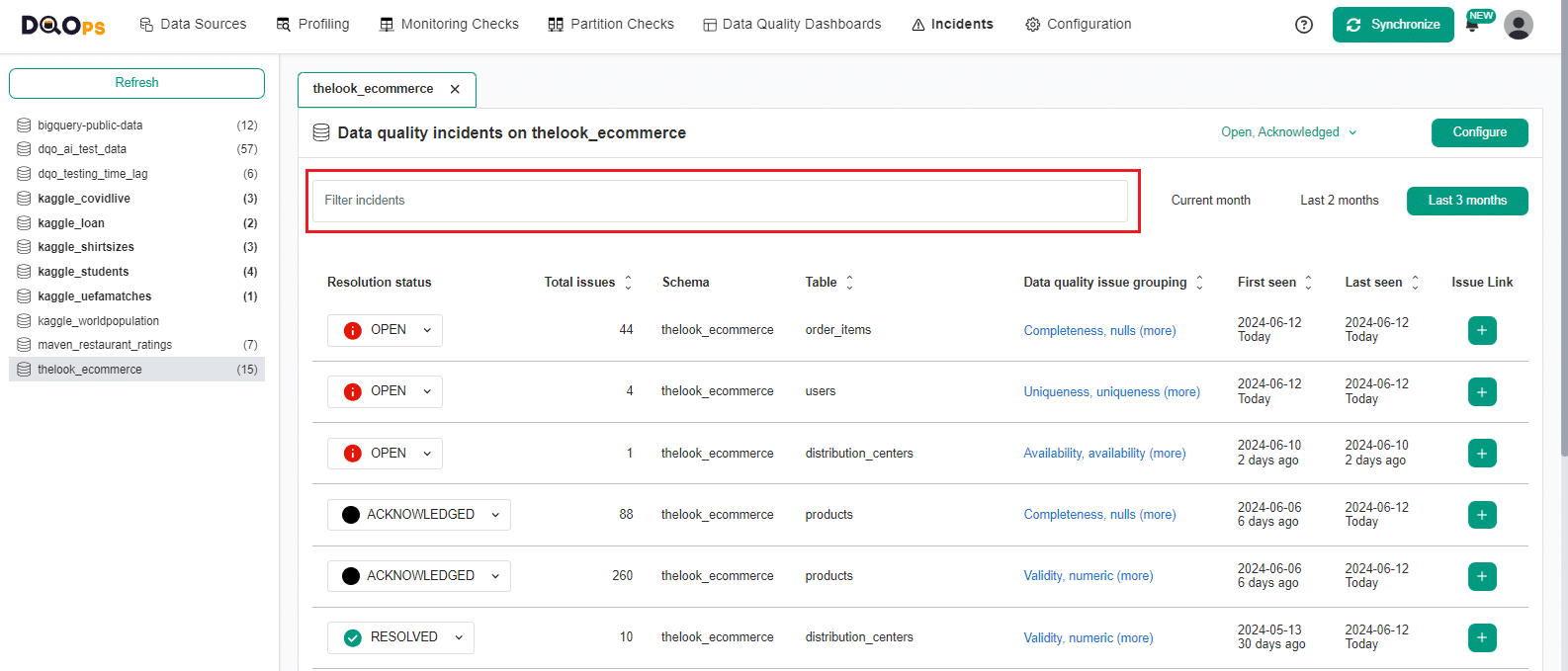Select the Last 3 months range
1568x671 pixels.
pyautogui.click(x=1467, y=201)
